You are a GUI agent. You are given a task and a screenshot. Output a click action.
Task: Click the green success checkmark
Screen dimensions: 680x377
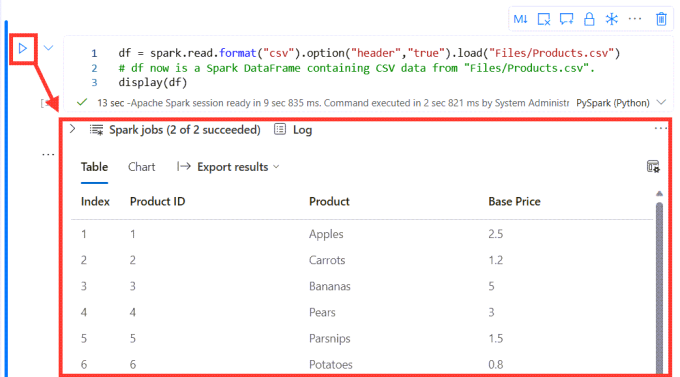[x=82, y=102]
